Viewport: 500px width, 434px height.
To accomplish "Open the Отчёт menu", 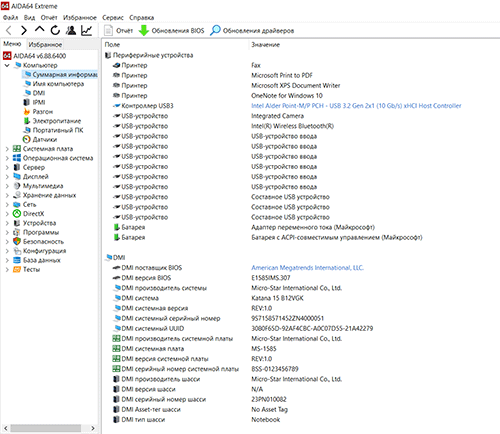I will pyautogui.click(x=49, y=18).
